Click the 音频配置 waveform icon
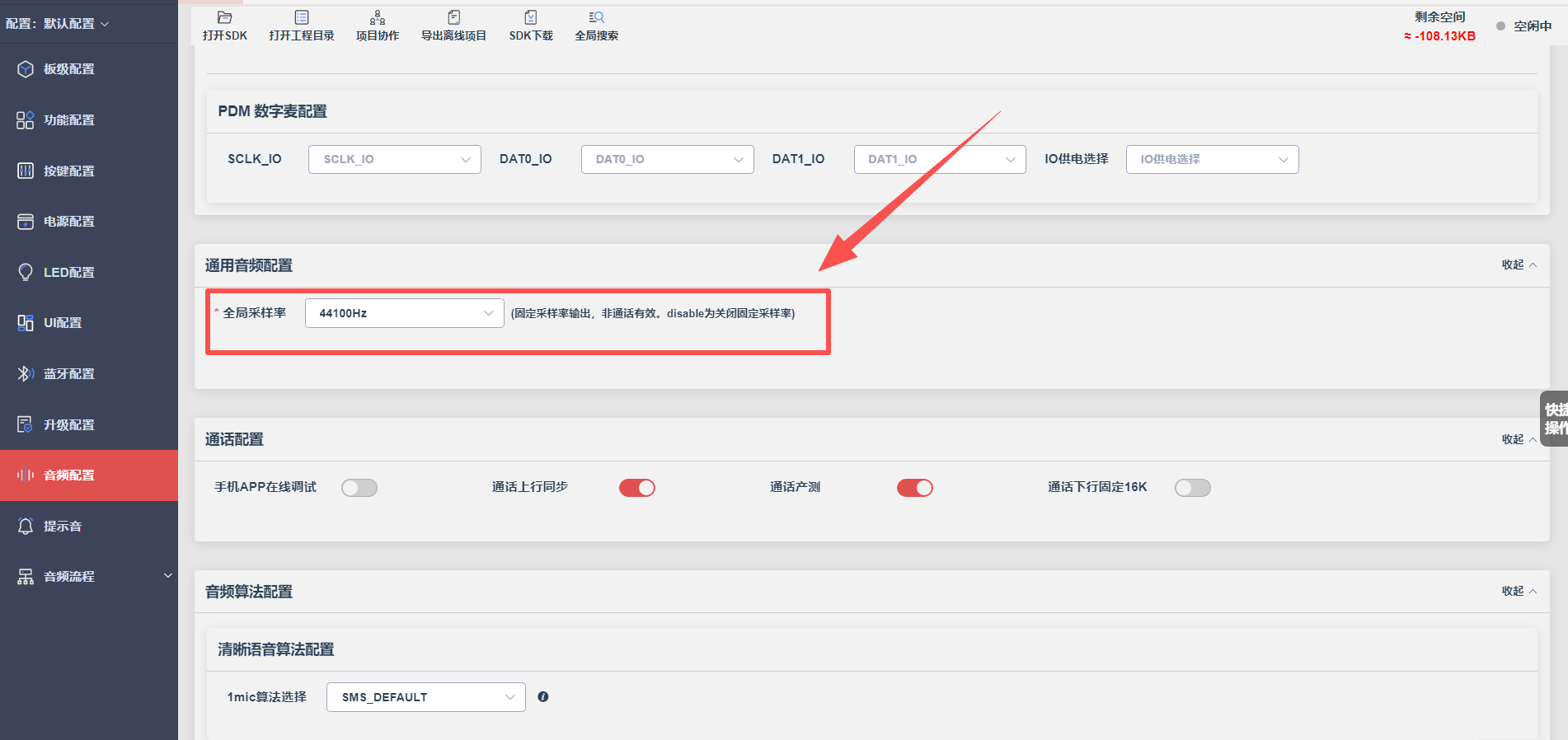The width and height of the screenshot is (1568, 740). 26,475
